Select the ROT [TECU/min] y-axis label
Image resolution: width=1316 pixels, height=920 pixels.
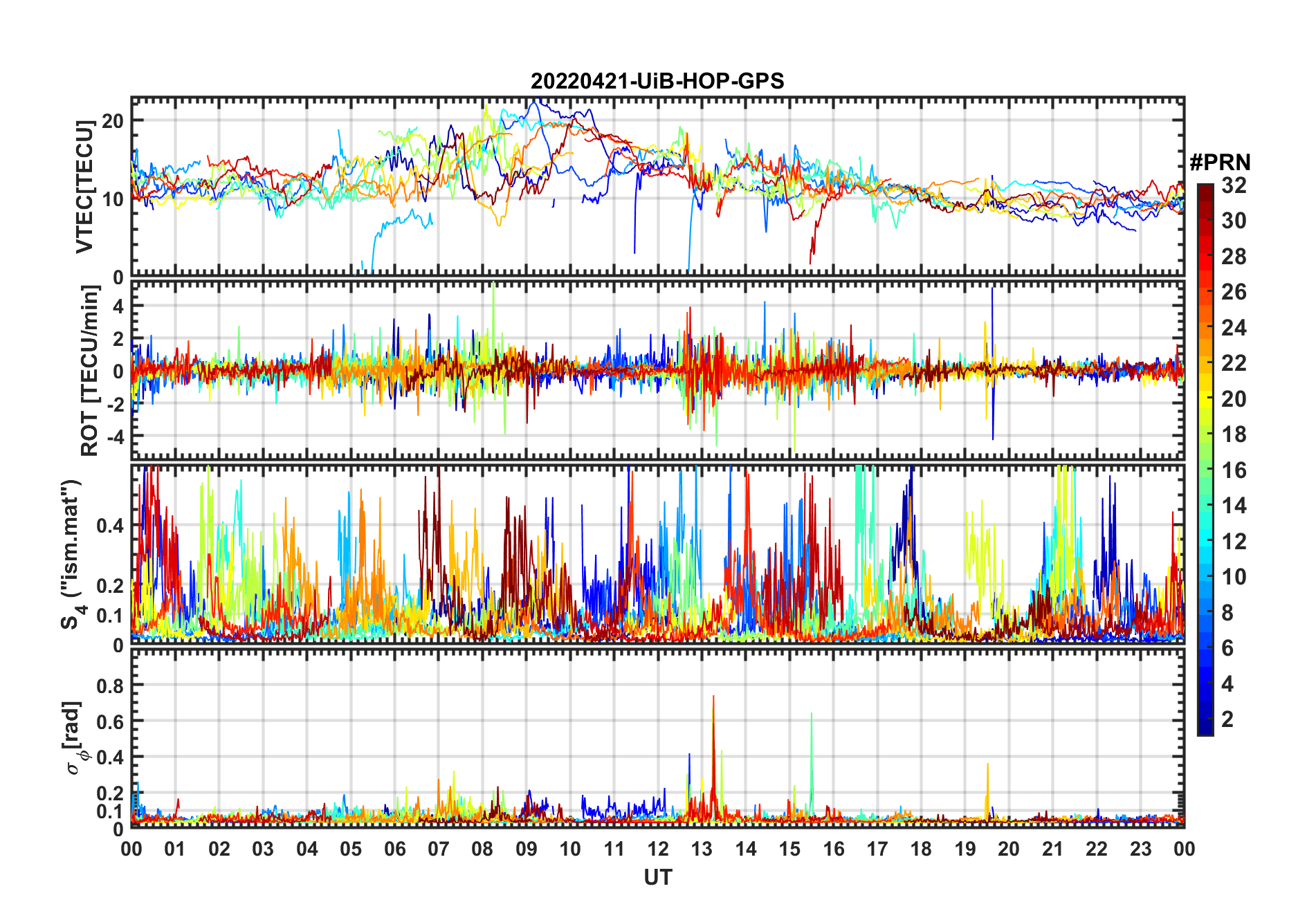click(89, 371)
